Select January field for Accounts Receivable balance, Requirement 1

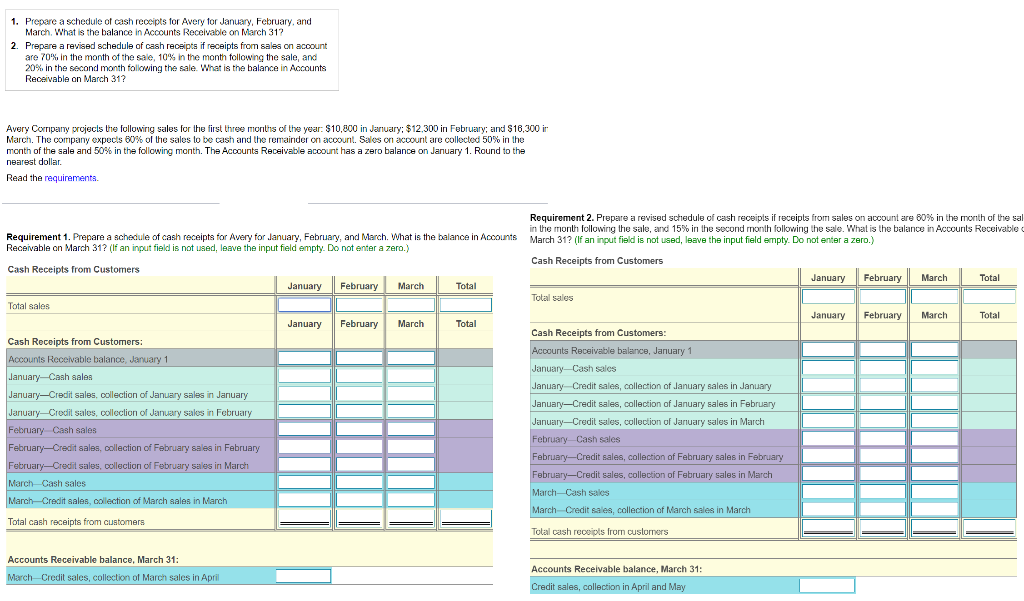click(x=304, y=358)
